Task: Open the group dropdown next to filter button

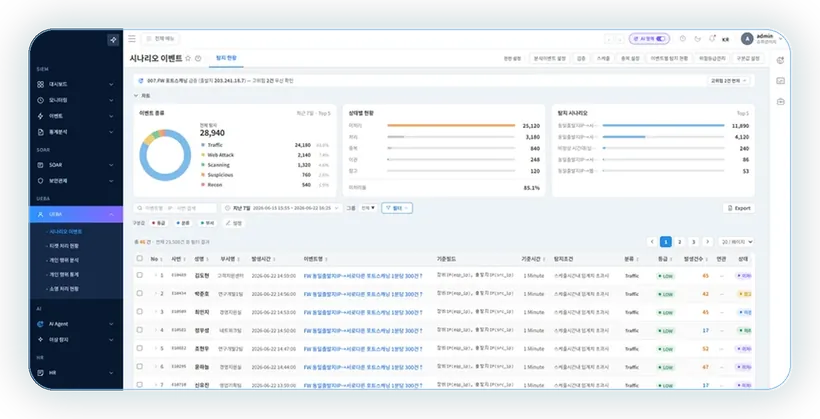Action: (x=368, y=208)
